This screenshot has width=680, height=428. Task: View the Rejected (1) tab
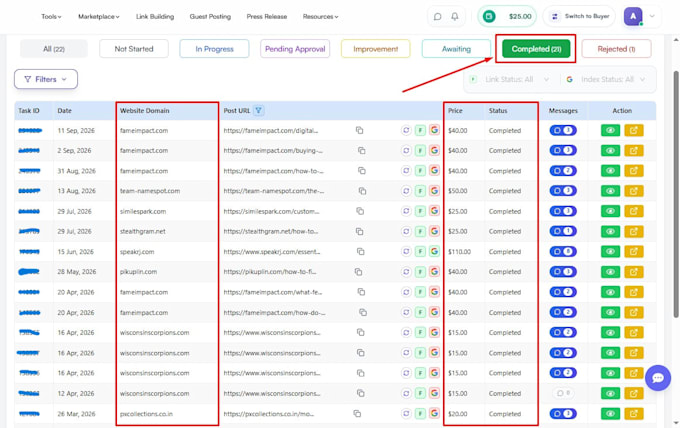[x=616, y=49]
